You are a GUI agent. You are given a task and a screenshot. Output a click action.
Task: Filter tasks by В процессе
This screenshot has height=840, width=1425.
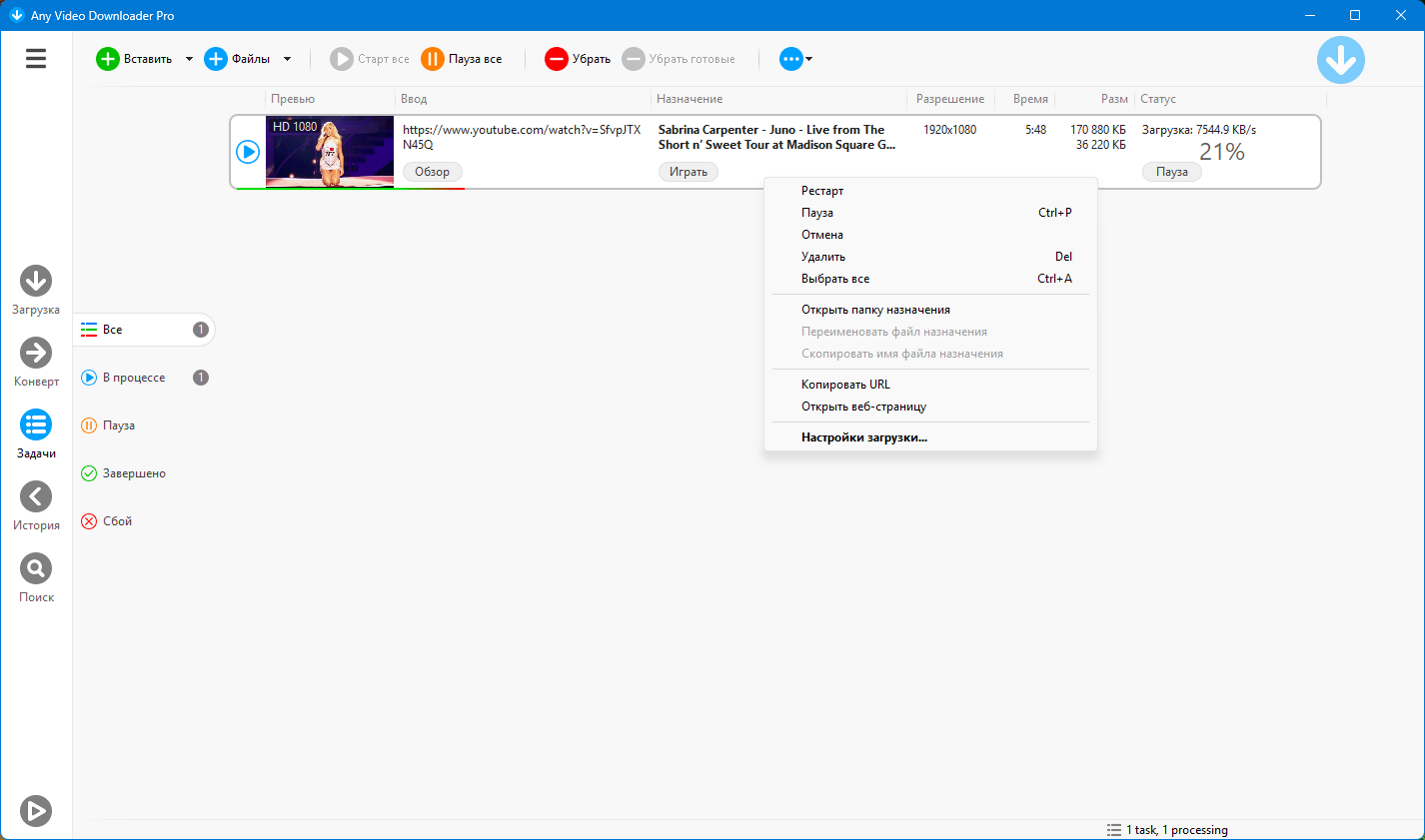[134, 378]
